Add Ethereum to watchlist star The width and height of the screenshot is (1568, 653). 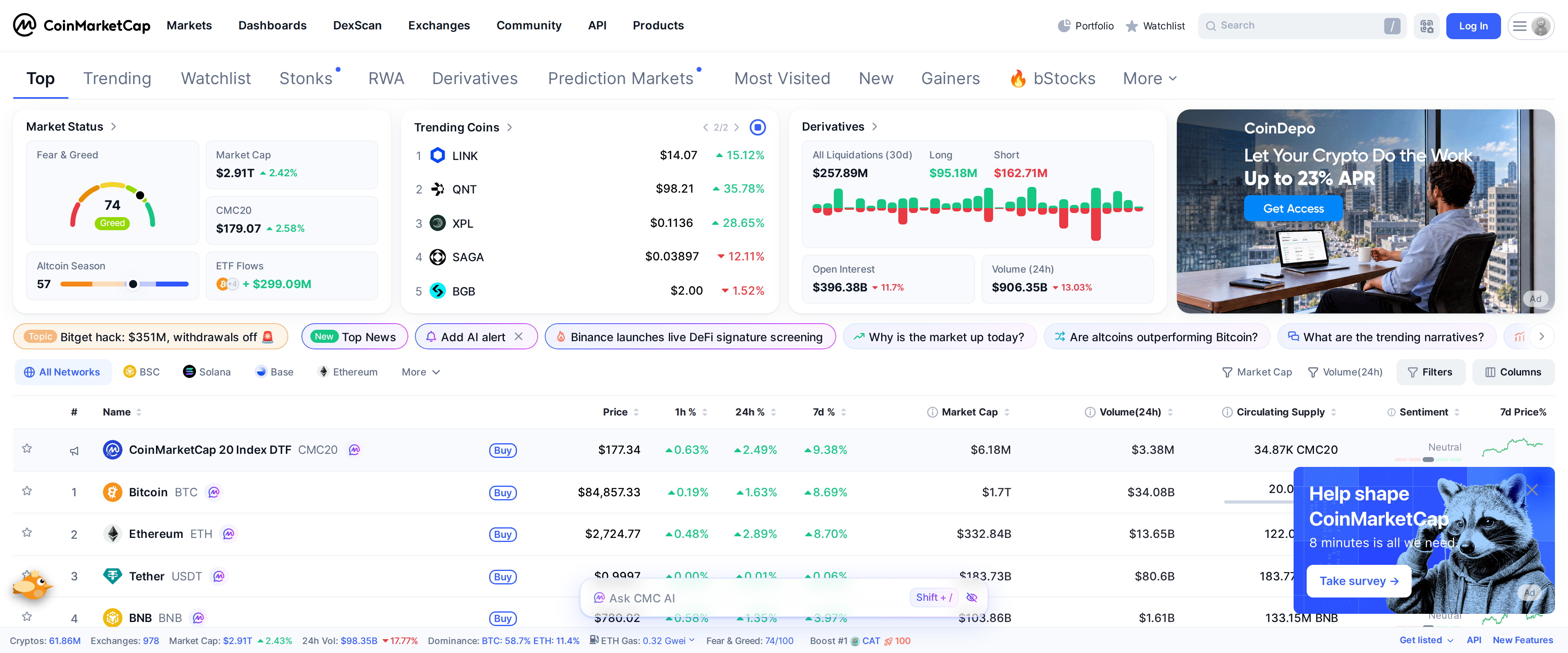(27, 533)
